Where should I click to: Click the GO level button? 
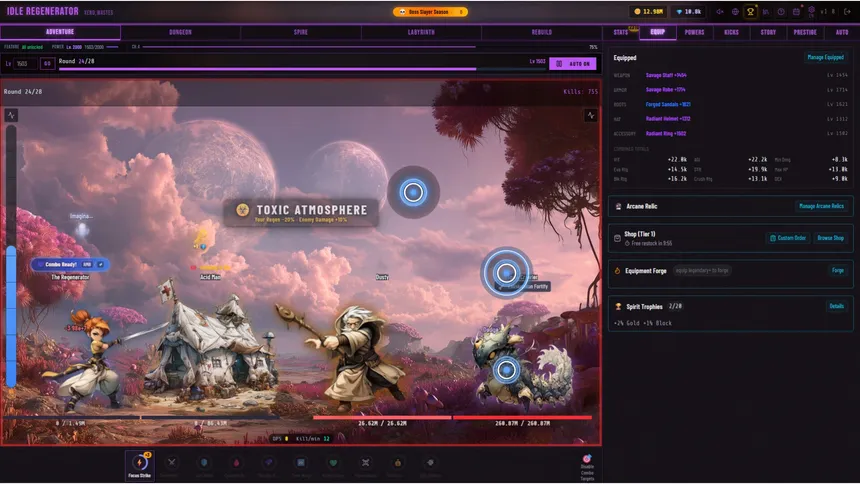click(47, 64)
